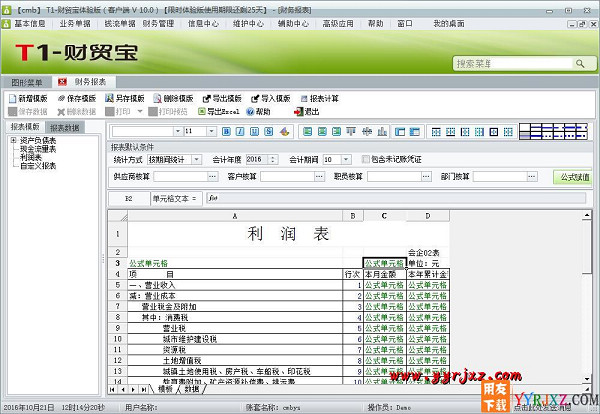Toggle 包含未记账凭证 checkbox

(x=366, y=159)
